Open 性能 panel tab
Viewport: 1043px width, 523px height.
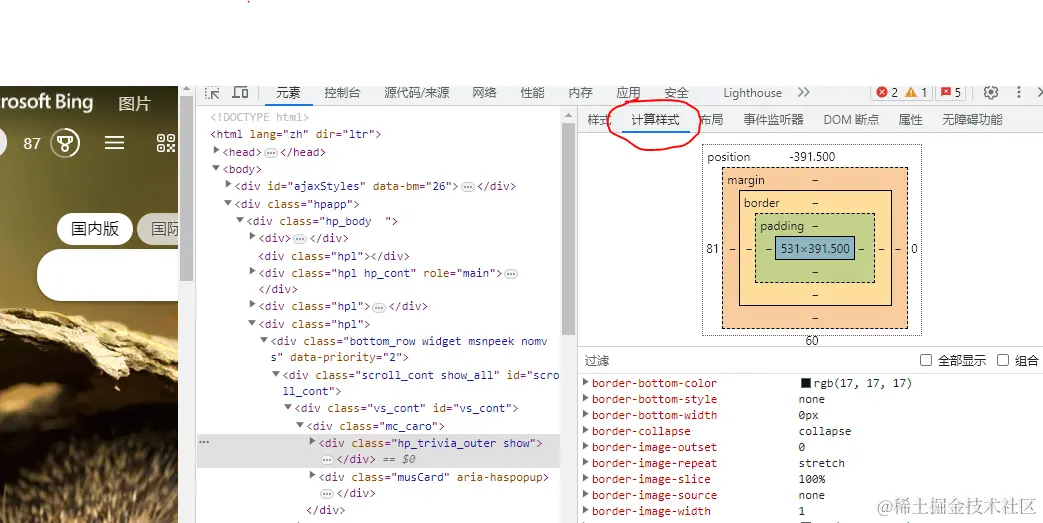pyautogui.click(x=532, y=93)
